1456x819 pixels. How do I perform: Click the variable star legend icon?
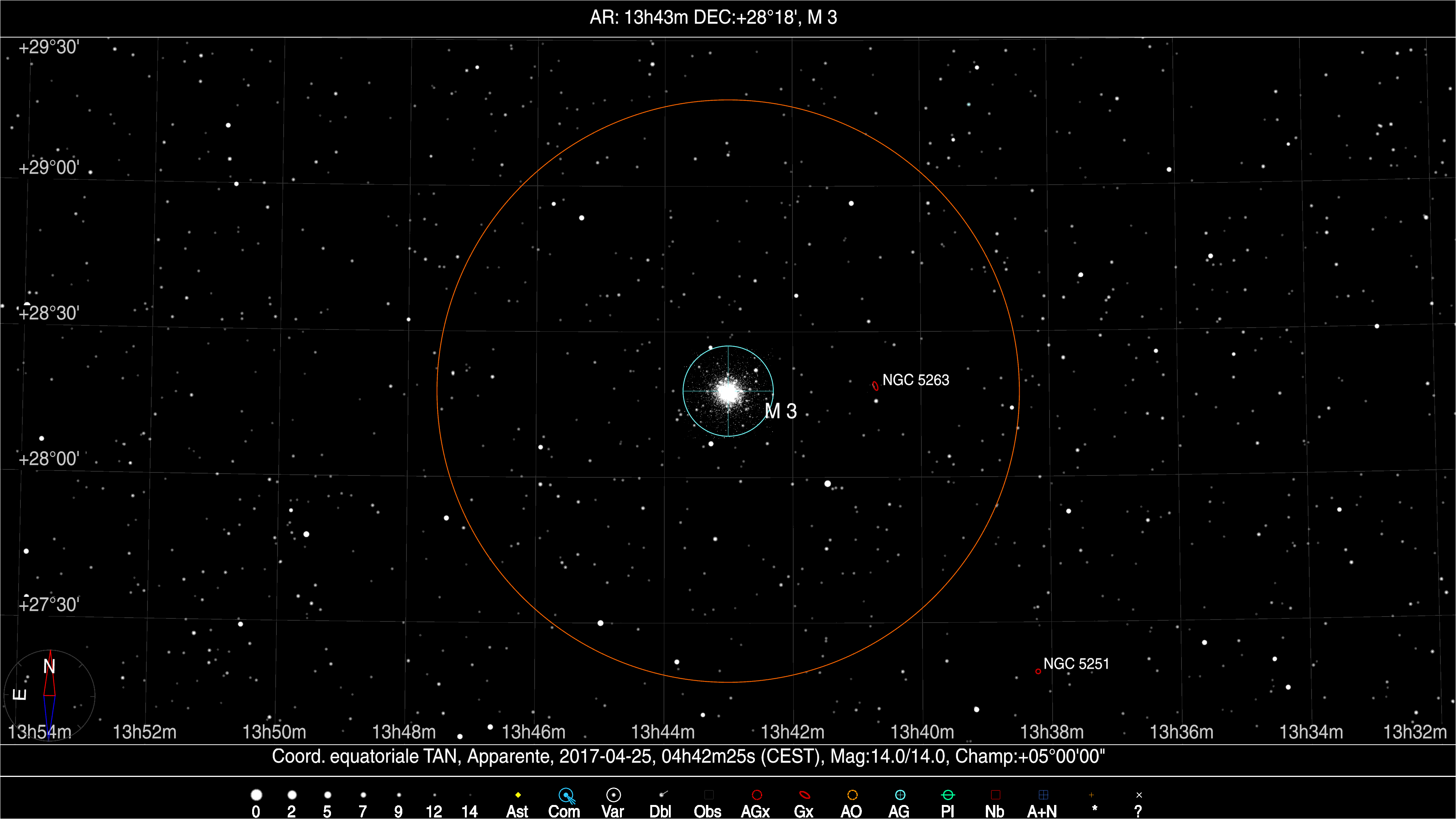click(613, 795)
